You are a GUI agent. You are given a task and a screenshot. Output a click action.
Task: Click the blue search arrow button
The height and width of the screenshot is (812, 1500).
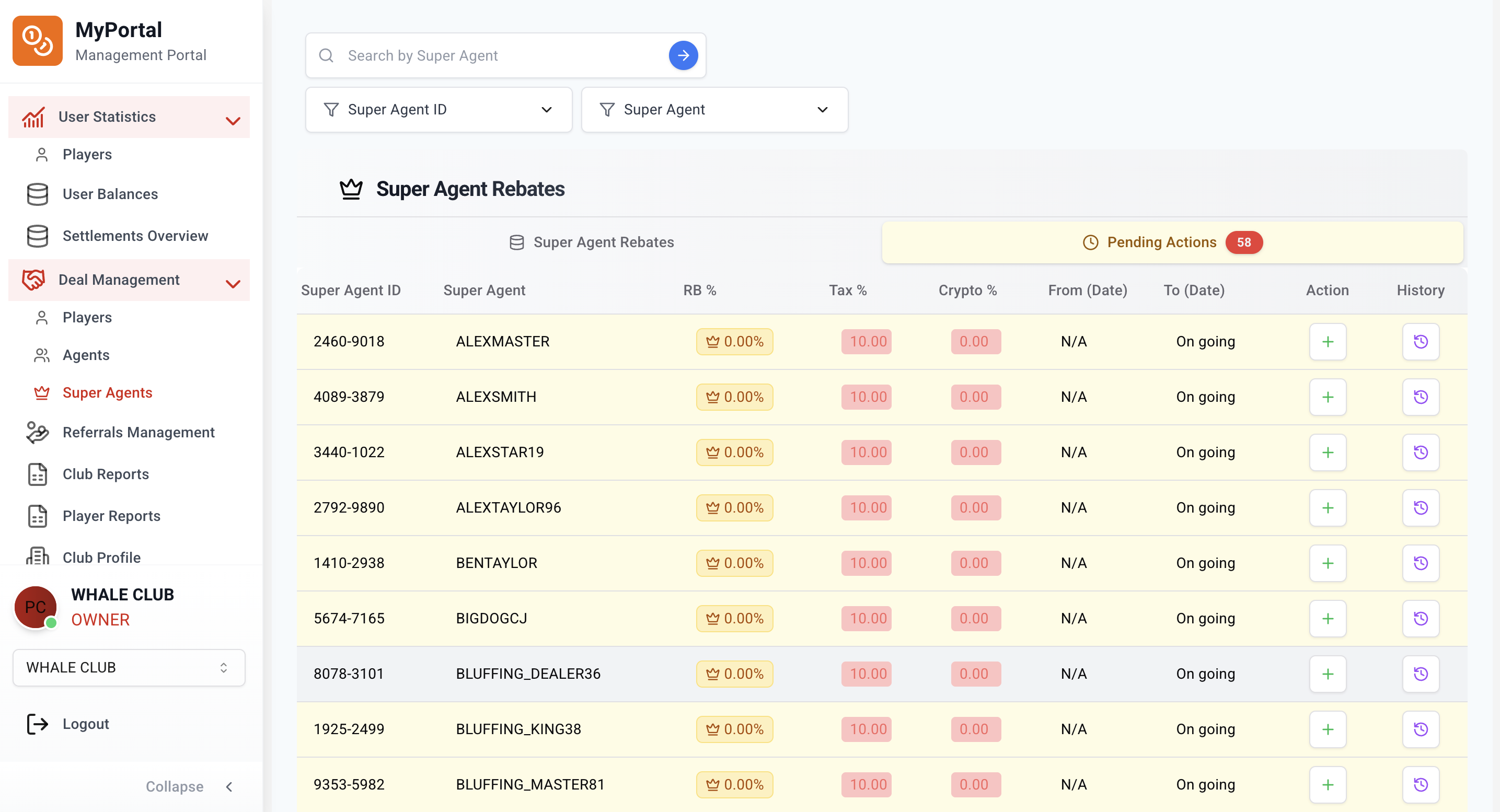[x=683, y=55]
